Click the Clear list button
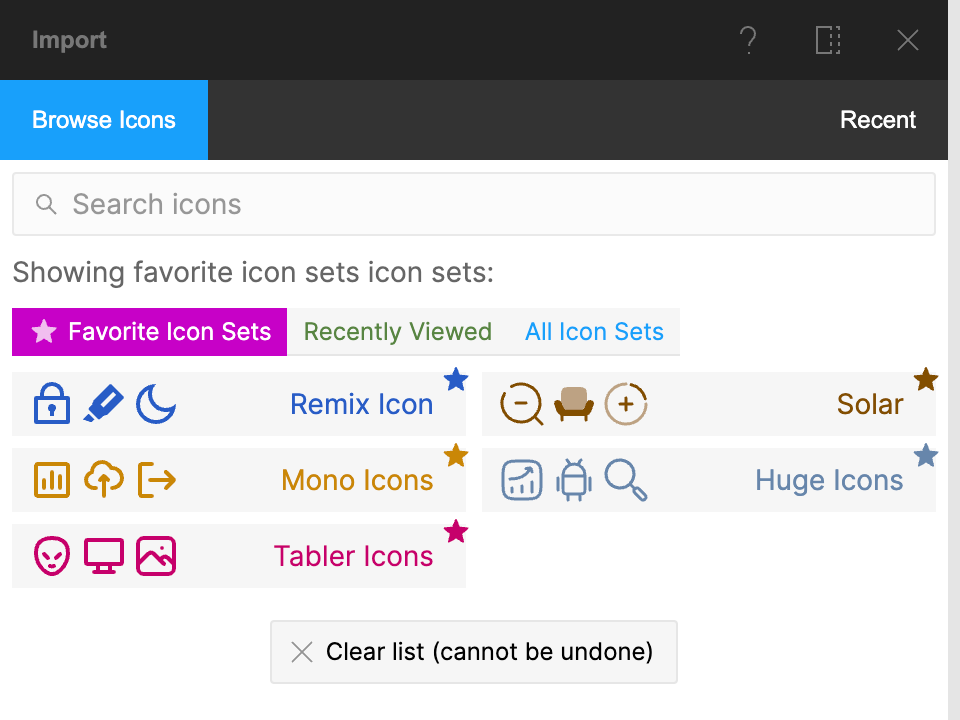 [x=473, y=652]
